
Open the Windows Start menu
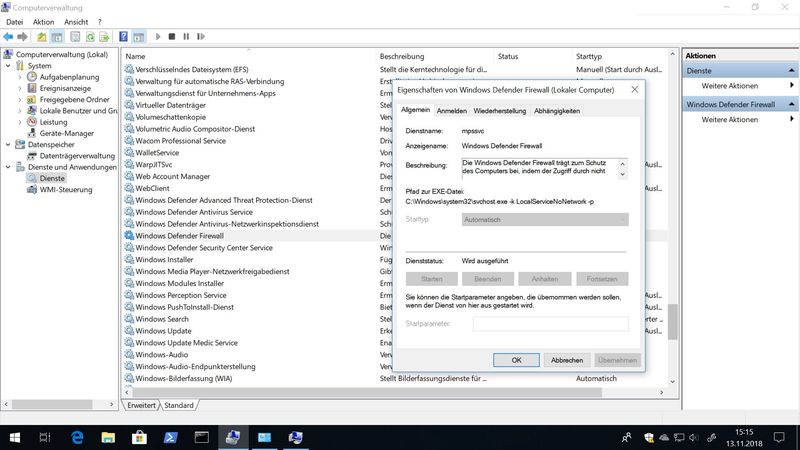15,437
